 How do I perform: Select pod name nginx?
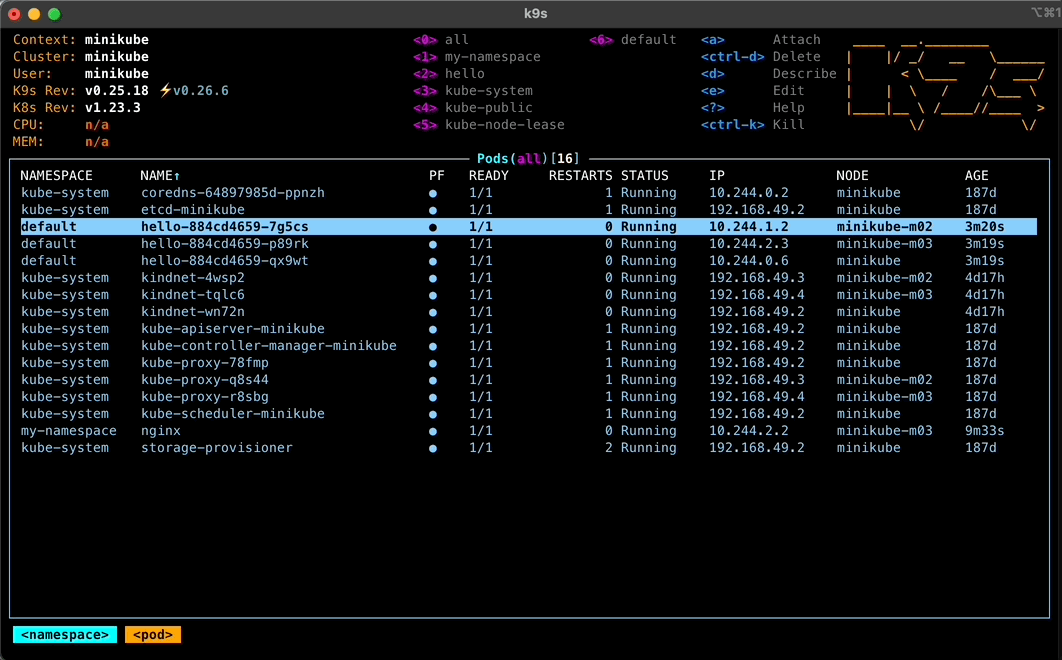pyautogui.click(x=161, y=431)
